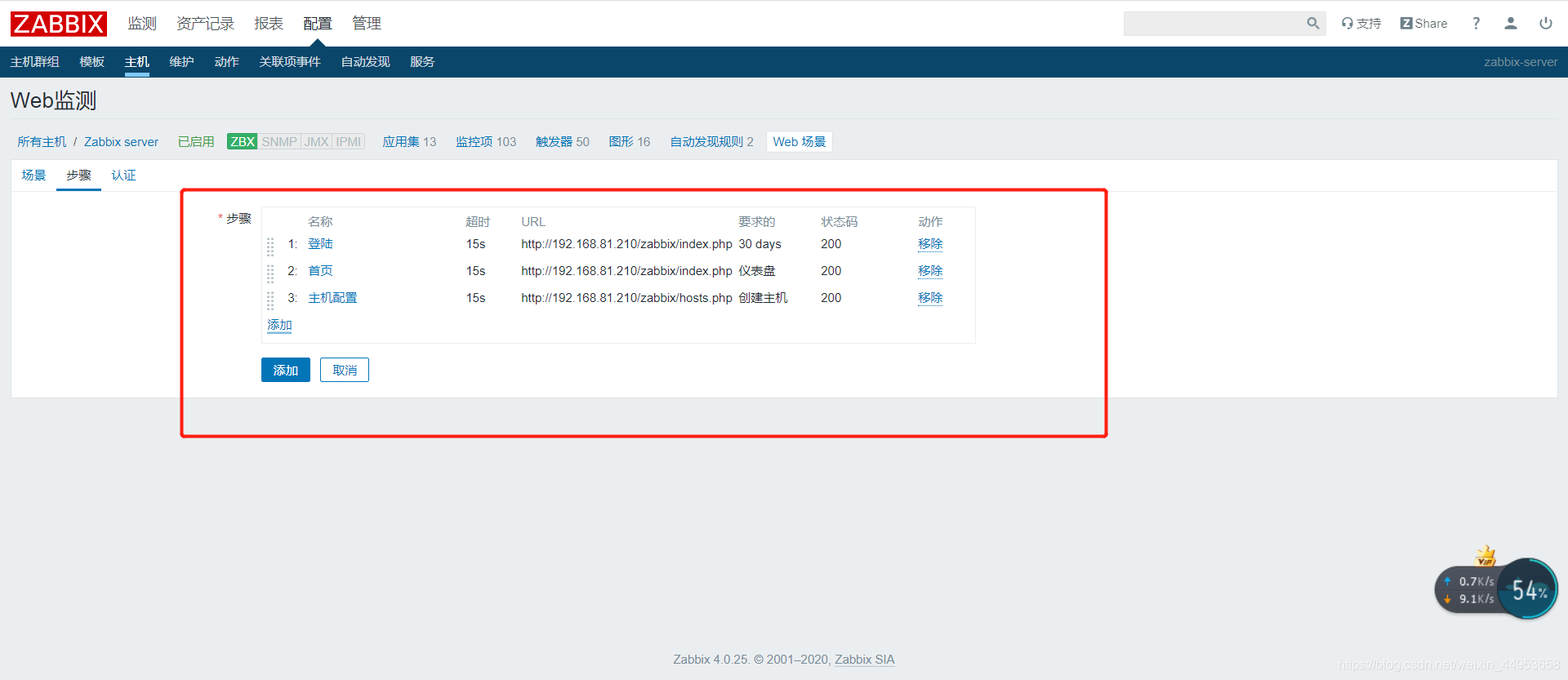Open 应用集 13 link

coord(409,142)
